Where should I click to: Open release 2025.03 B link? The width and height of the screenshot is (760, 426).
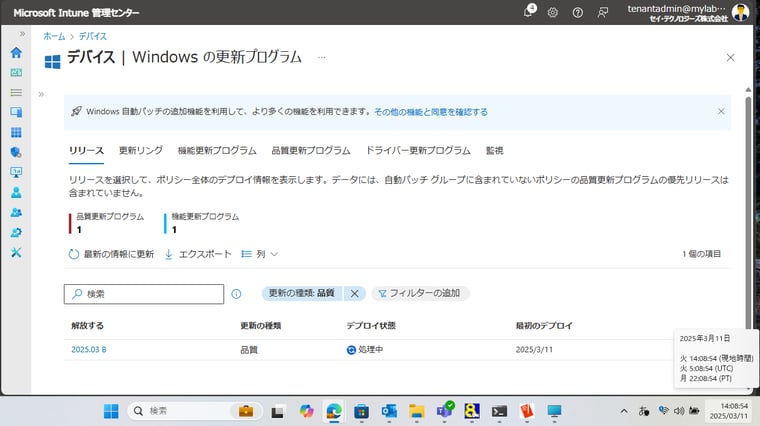(x=89, y=349)
